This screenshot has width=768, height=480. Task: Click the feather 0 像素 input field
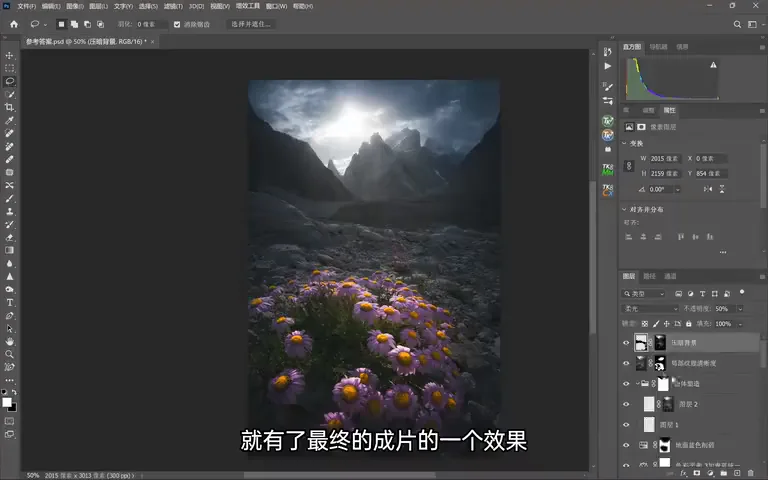coord(152,24)
